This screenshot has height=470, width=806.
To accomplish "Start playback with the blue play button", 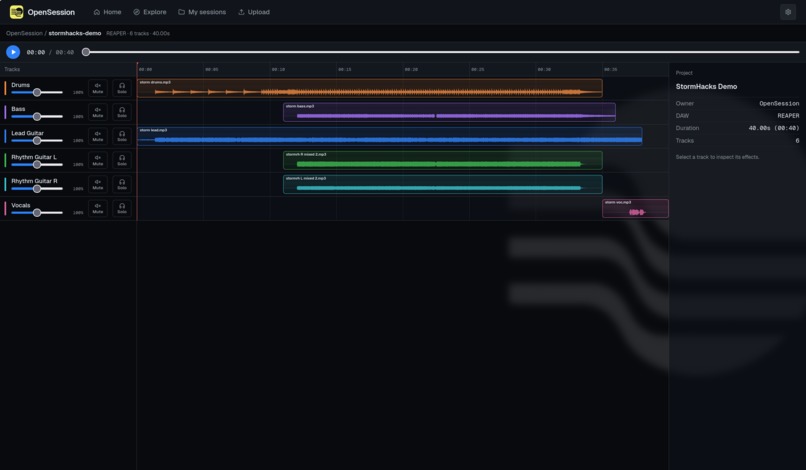I will coord(13,52).
